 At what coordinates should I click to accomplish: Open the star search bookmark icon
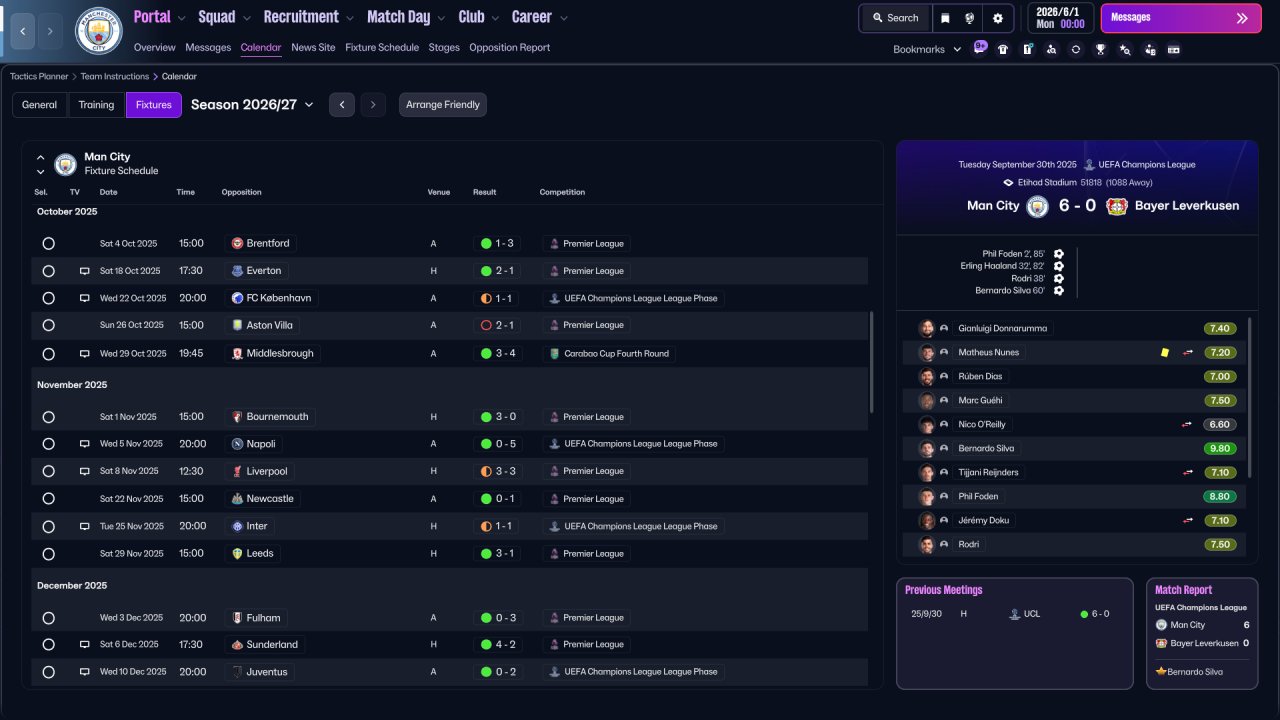pyautogui.click(x=1125, y=49)
